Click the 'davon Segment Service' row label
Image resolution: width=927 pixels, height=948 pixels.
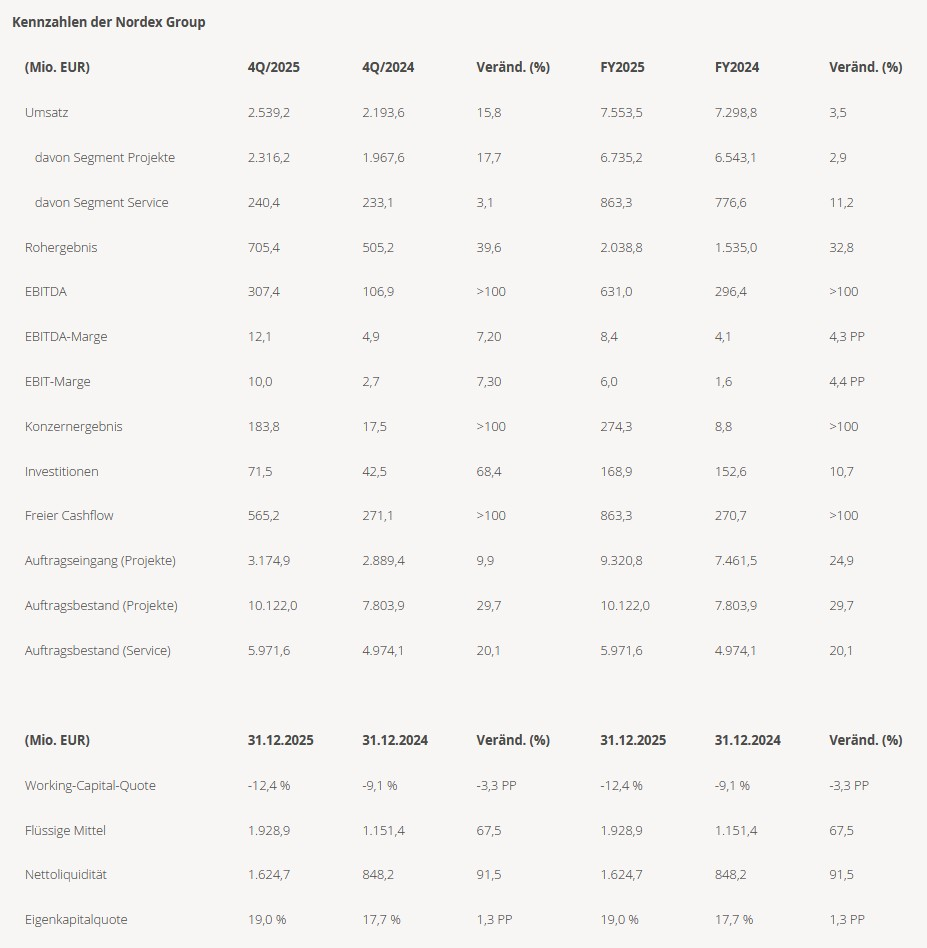pyautogui.click(x=101, y=203)
